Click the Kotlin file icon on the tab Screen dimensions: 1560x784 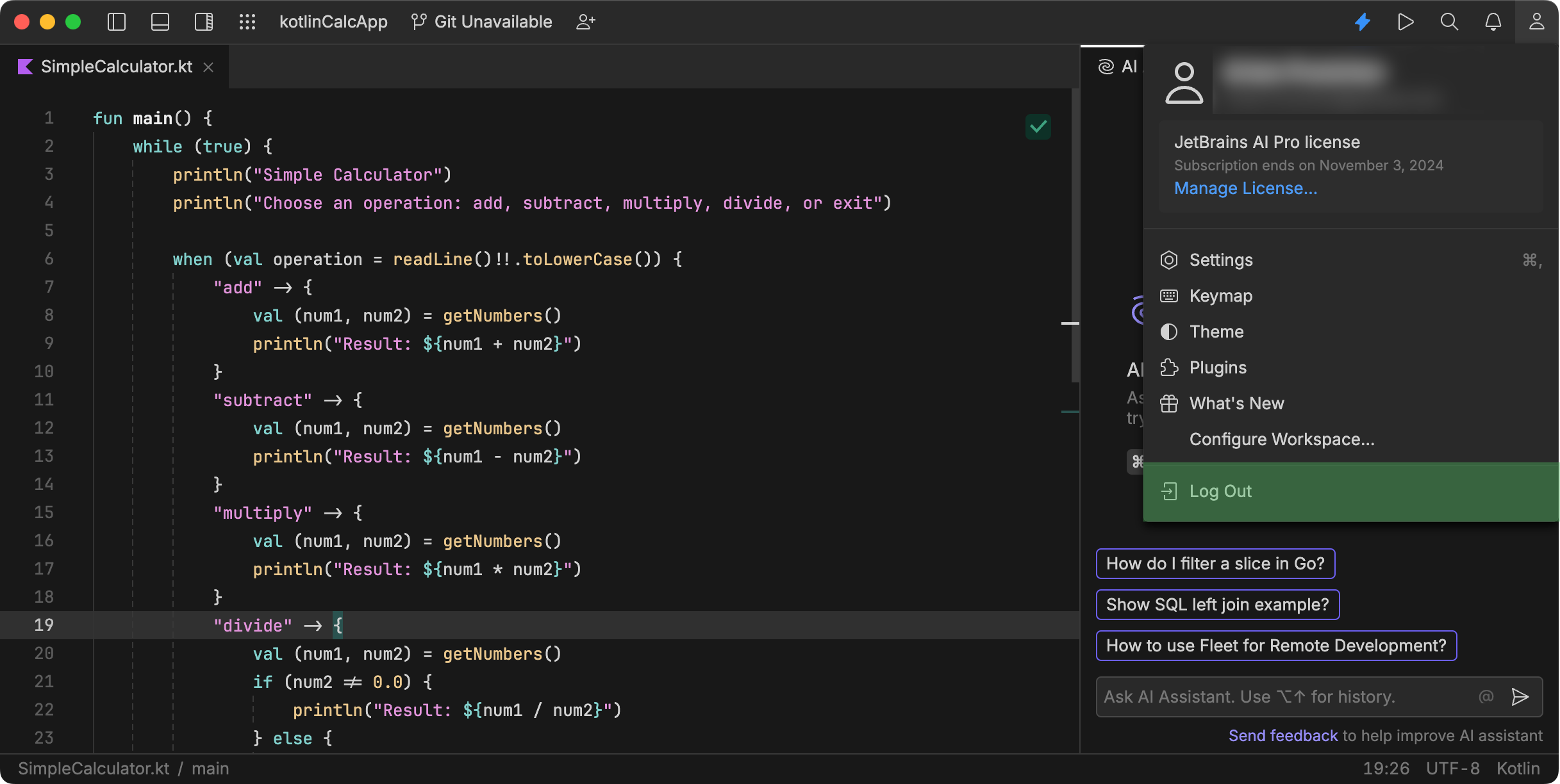click(26, 66)
